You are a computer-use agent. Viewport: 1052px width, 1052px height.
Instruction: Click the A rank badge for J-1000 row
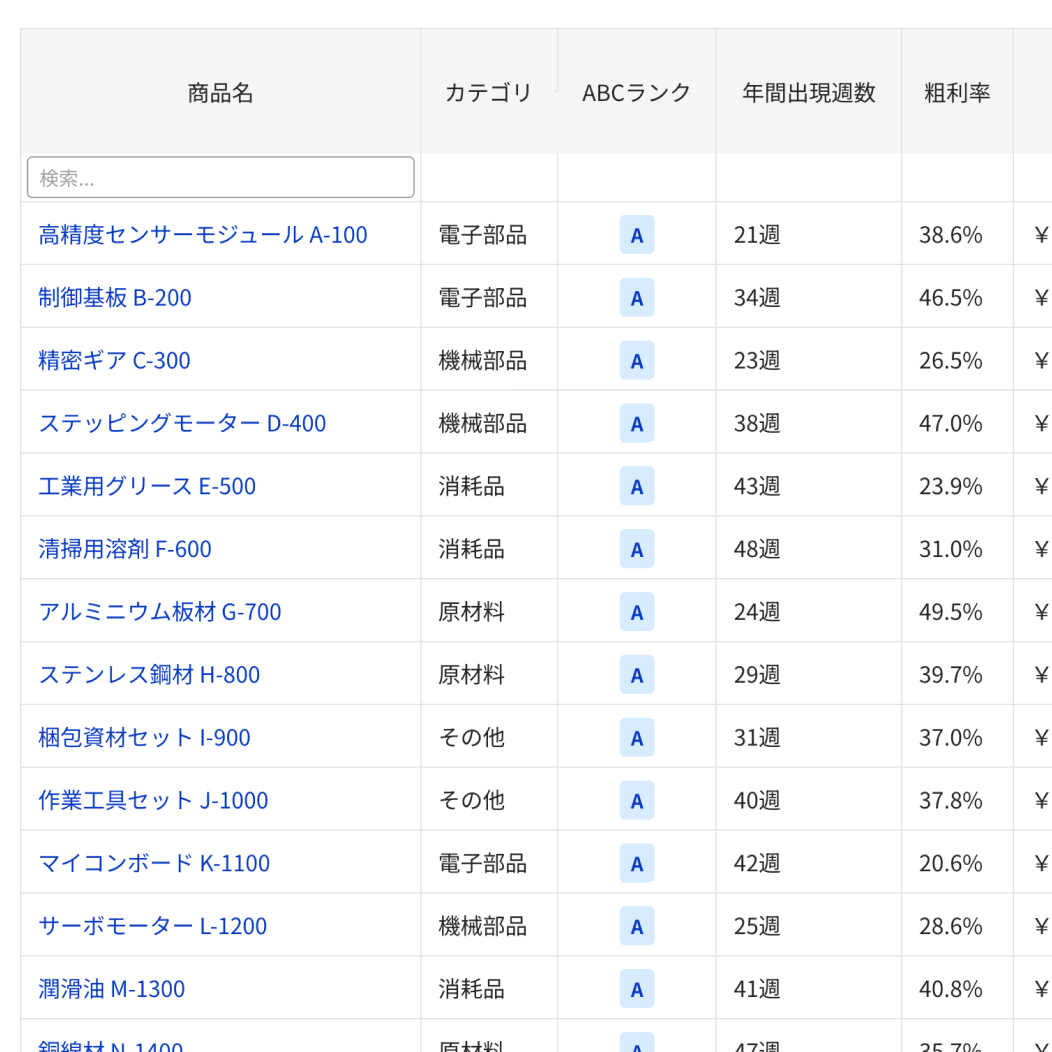(637, 800)
